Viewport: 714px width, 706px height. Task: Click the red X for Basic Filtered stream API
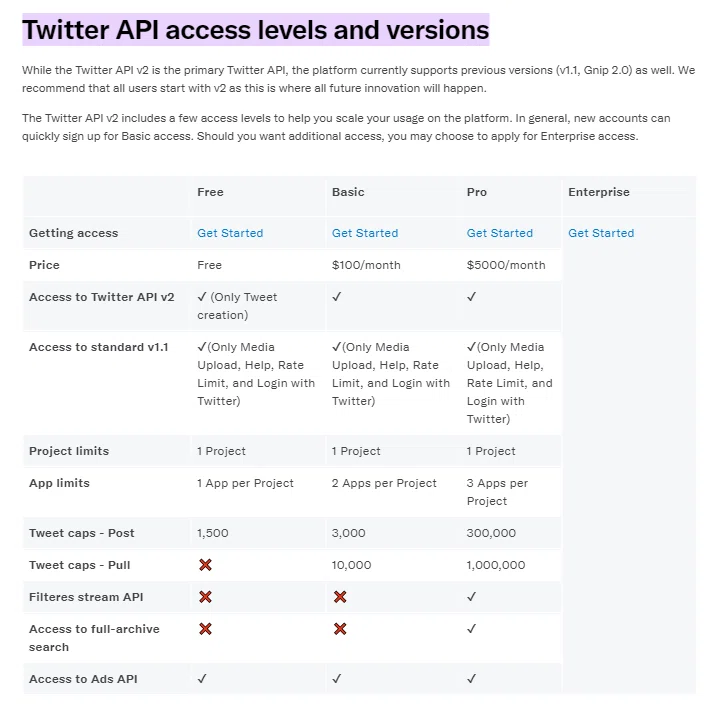(x=340, y=597)
